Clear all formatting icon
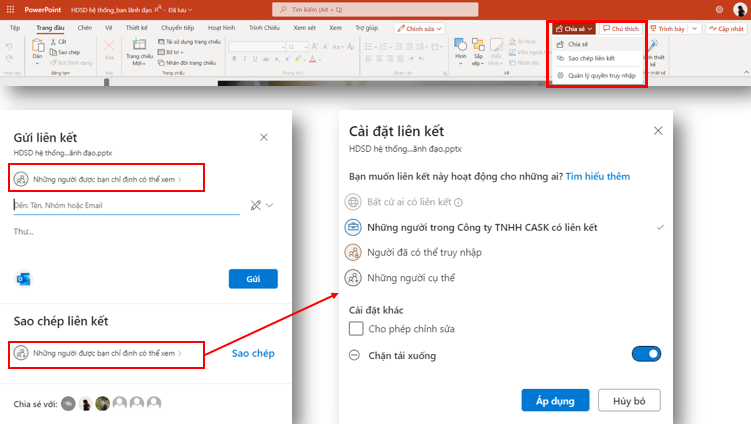The width and height of the screenshot is (751, 424). 351,46
